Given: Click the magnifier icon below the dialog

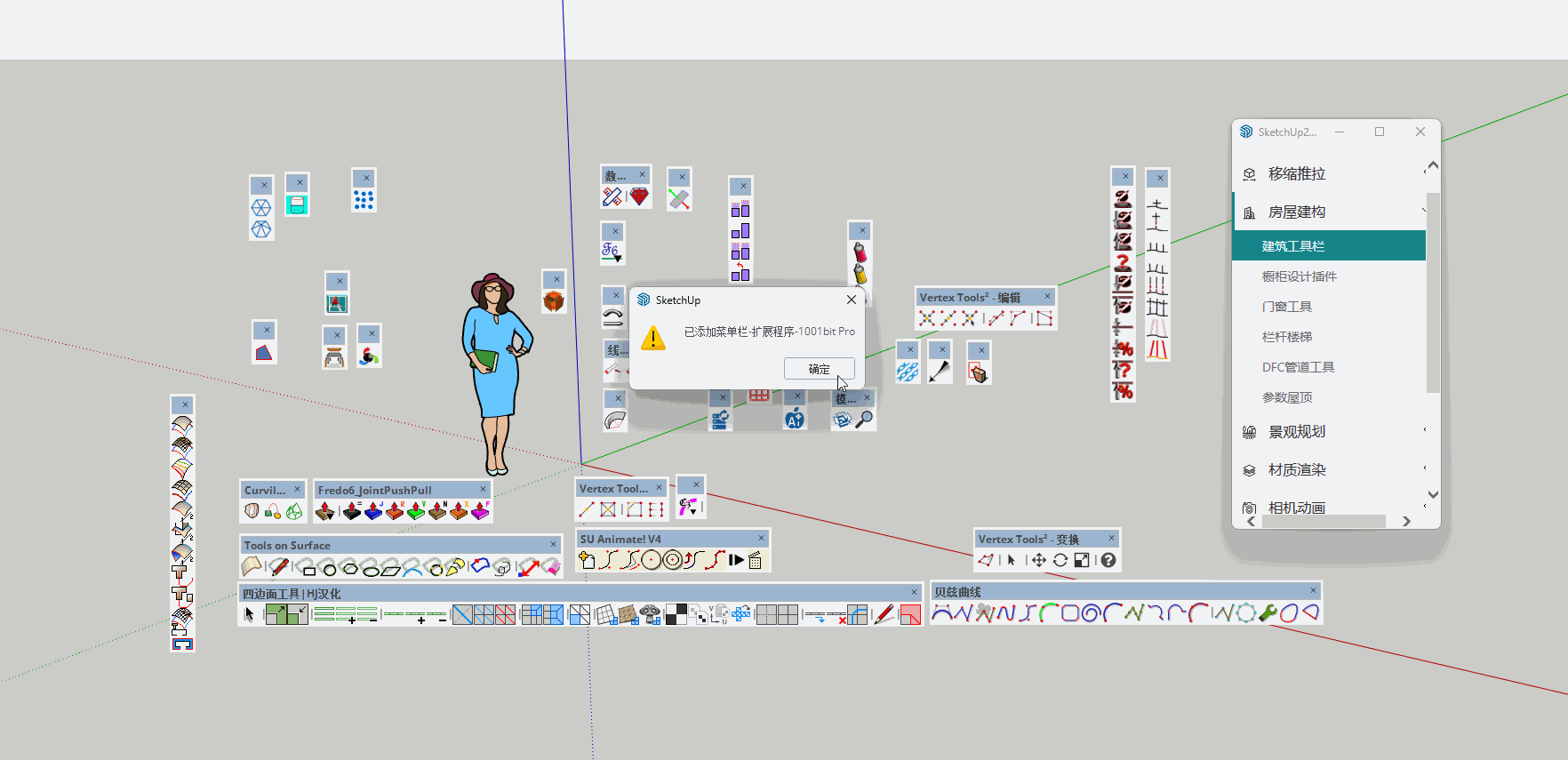Looking at the screenshot, I should [x=864, y=420].
